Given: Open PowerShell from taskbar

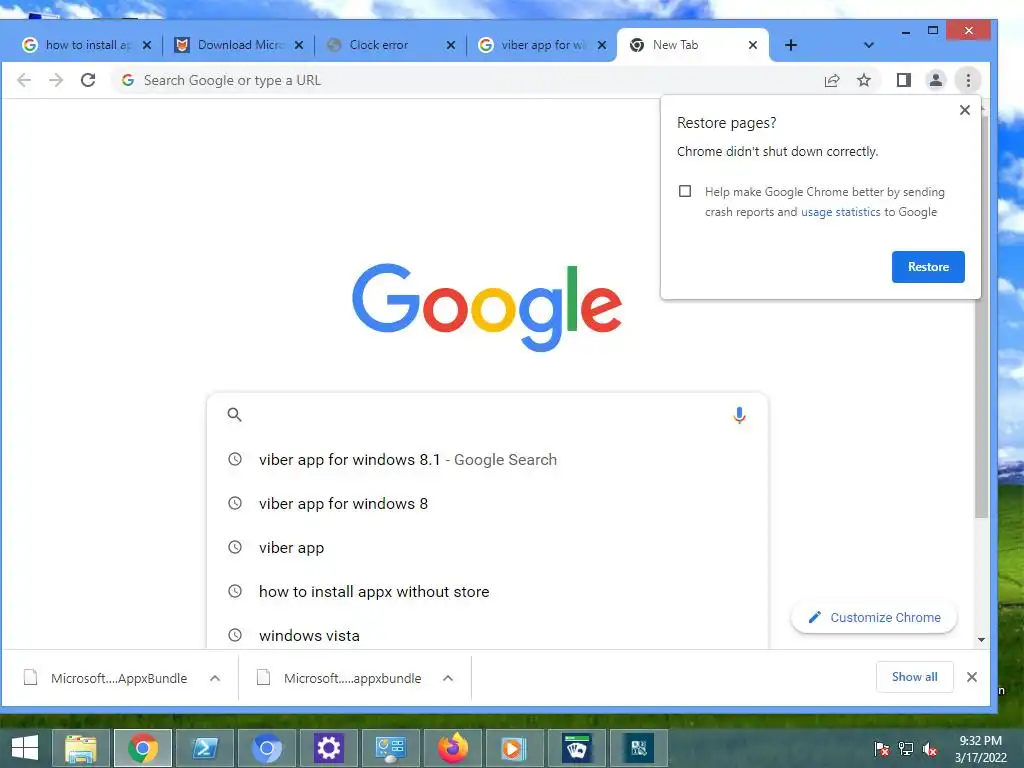Looking at the screenshot, I should click(204, 748).
